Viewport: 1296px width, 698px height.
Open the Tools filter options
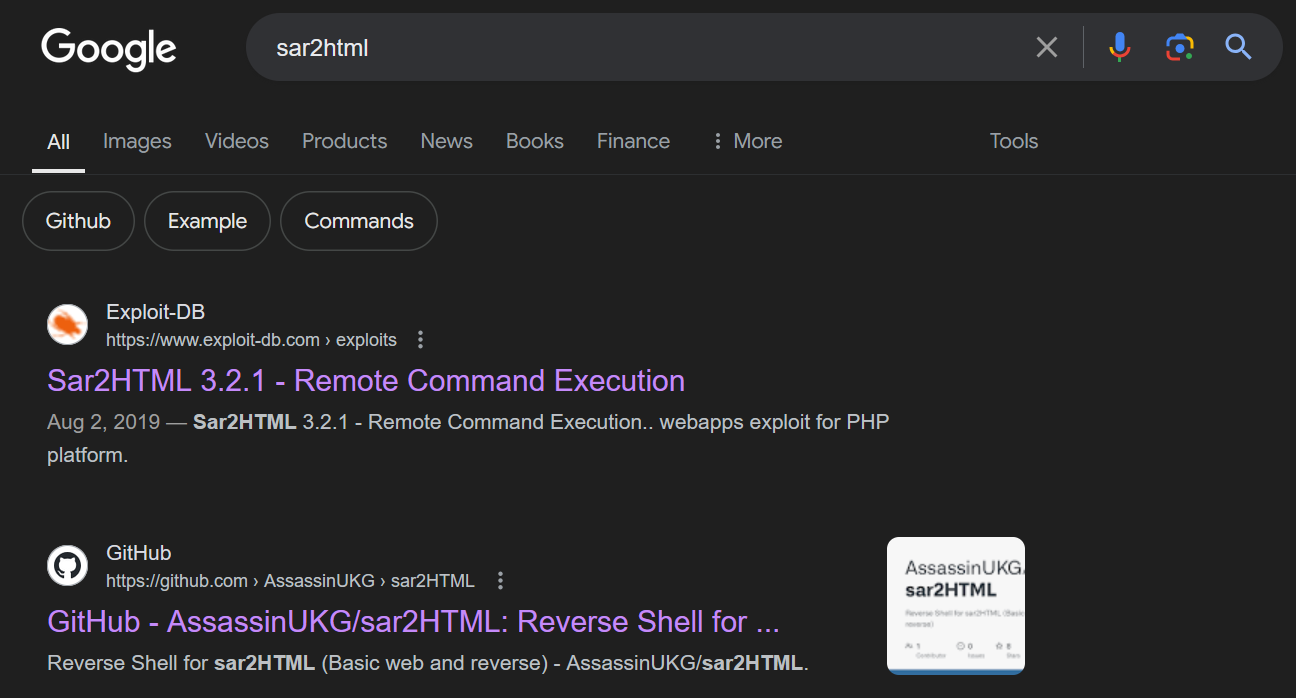[1014, 141]
